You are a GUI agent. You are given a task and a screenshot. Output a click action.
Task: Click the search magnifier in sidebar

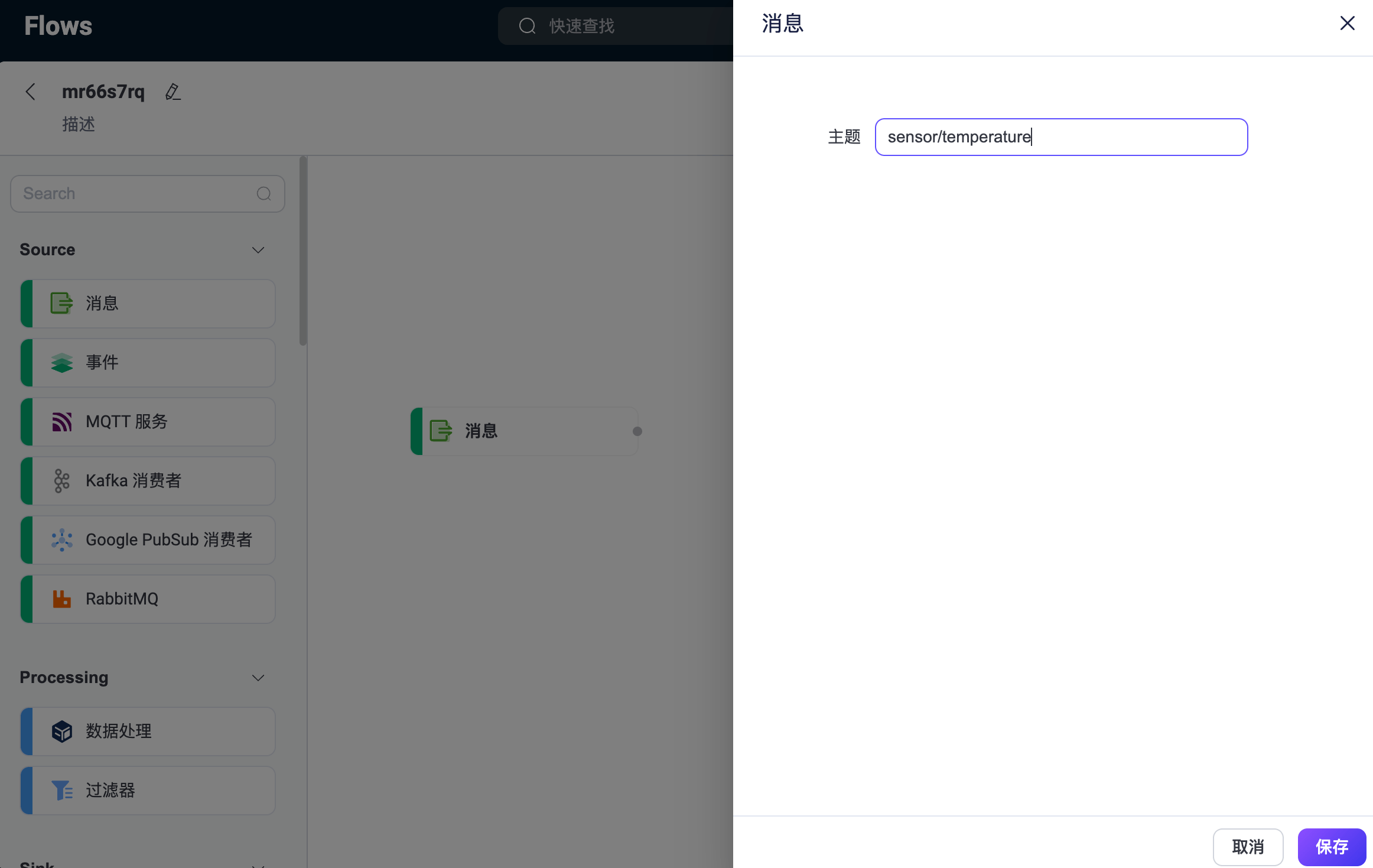(x=263, y=193)
